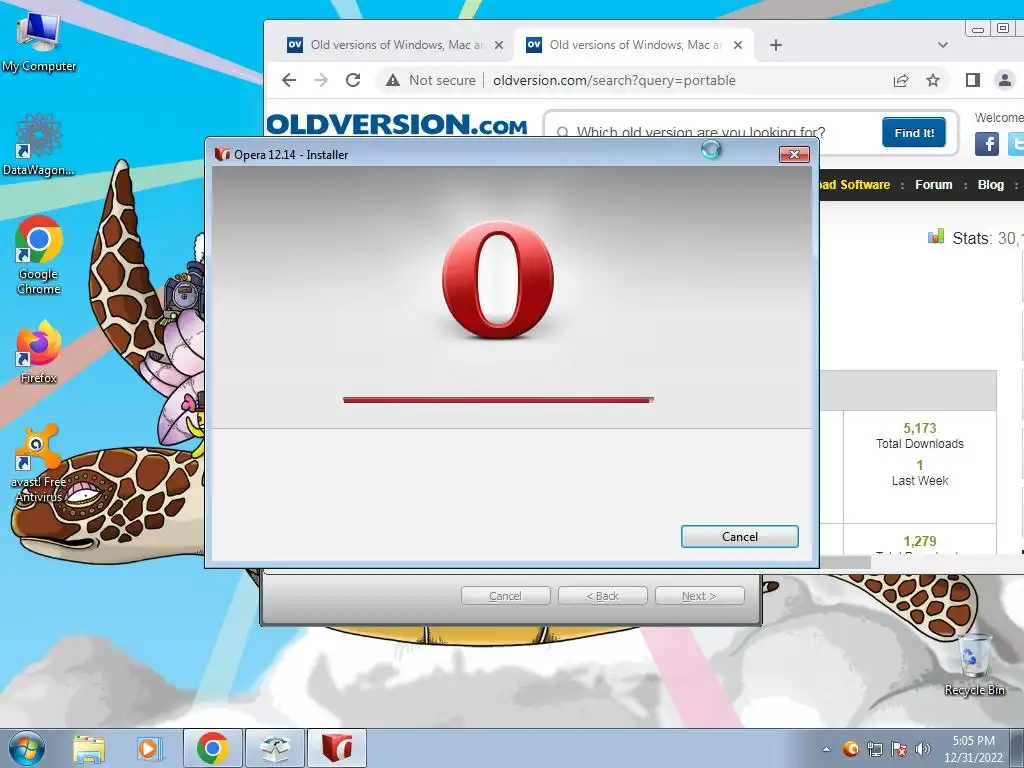
Task: Click the 1,279 downloads value
Action: tap(920, 541)
